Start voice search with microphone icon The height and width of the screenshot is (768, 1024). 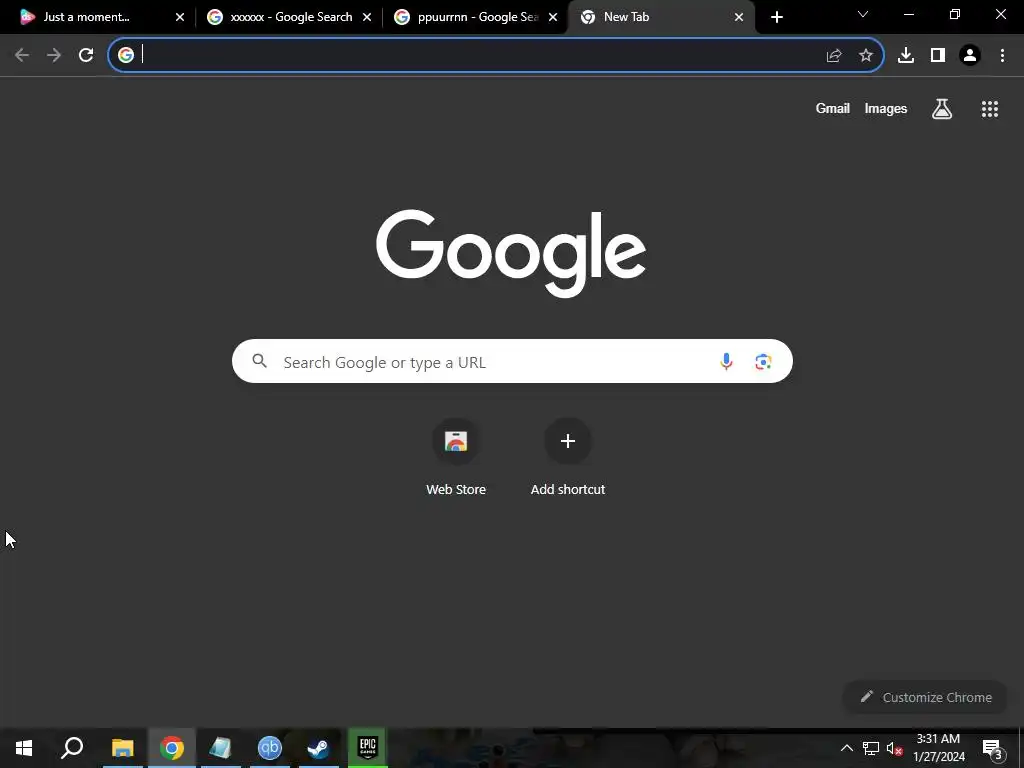(726, 361)
